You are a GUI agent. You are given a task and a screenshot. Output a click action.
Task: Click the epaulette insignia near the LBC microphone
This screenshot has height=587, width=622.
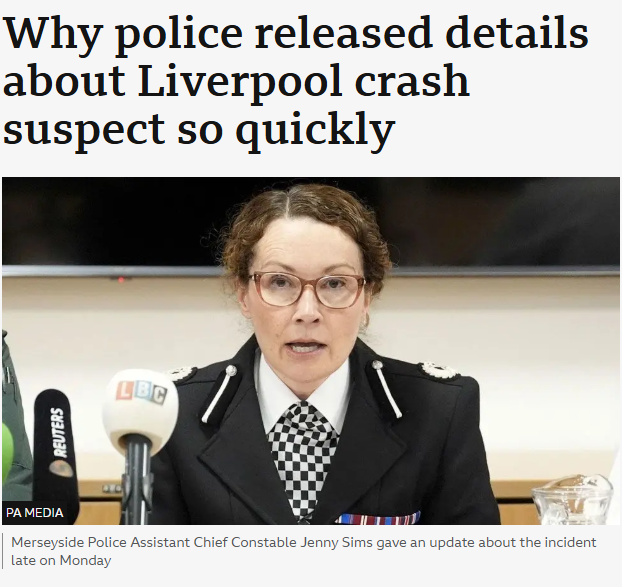click(183, 373)
